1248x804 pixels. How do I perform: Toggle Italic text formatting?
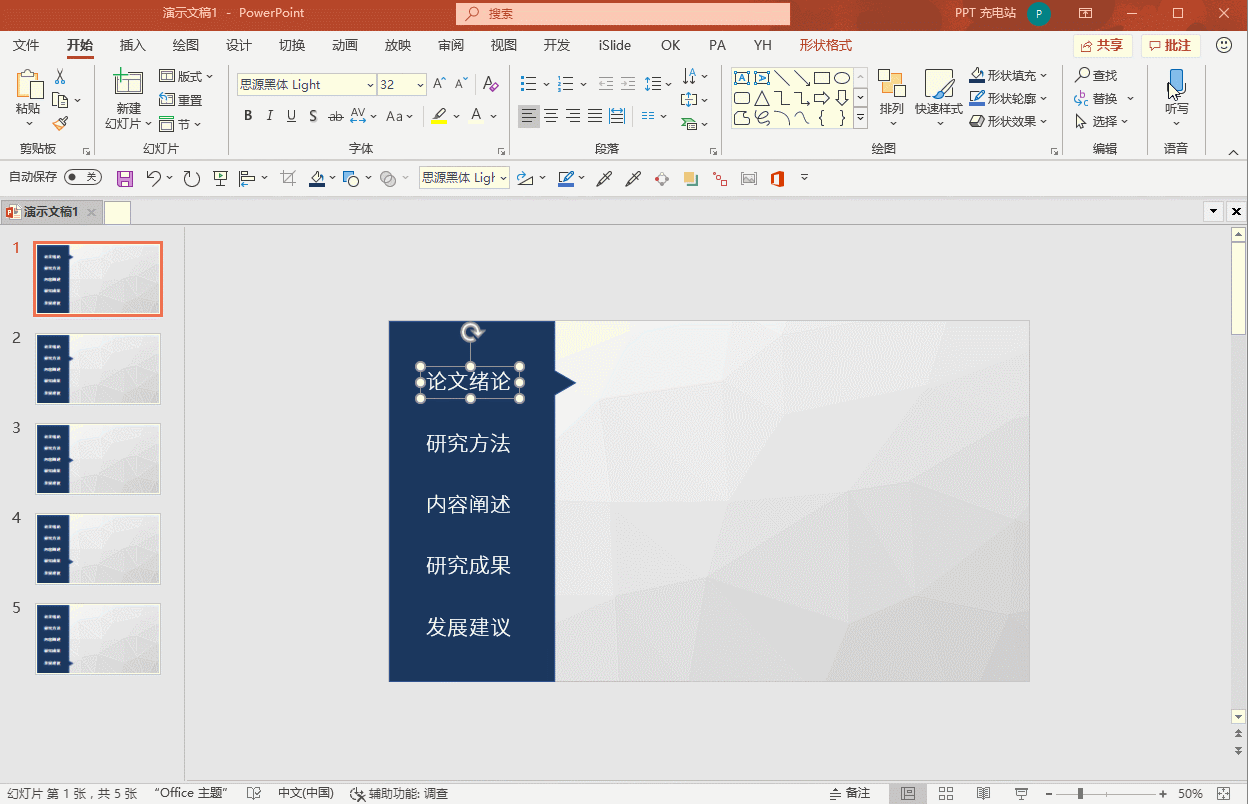270,116
